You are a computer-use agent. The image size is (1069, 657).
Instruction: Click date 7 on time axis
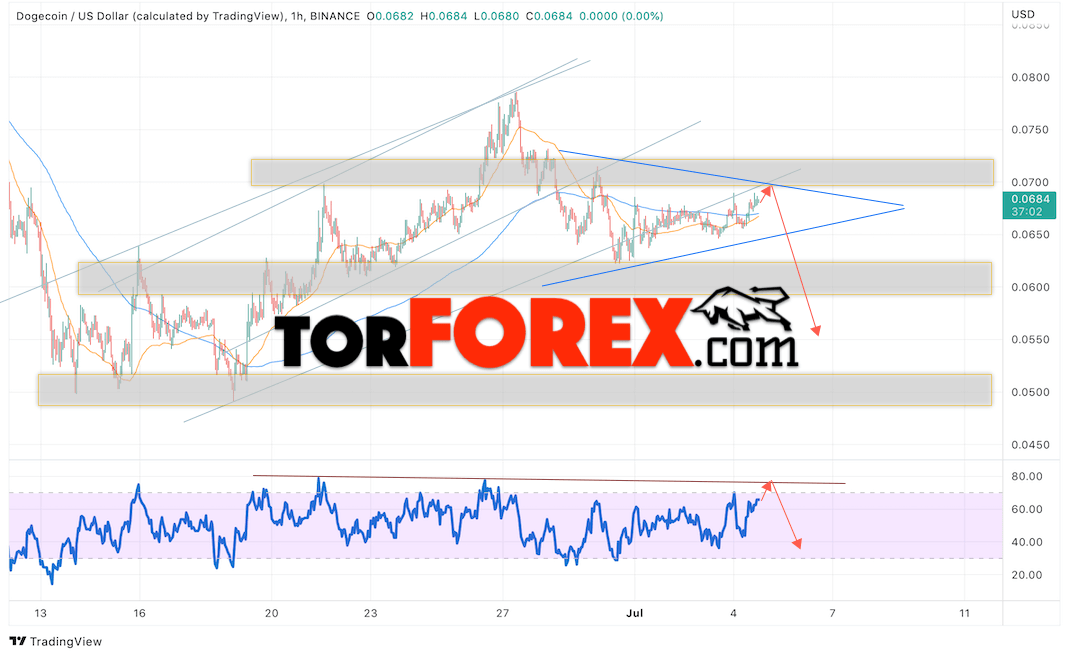pos(832,613)
